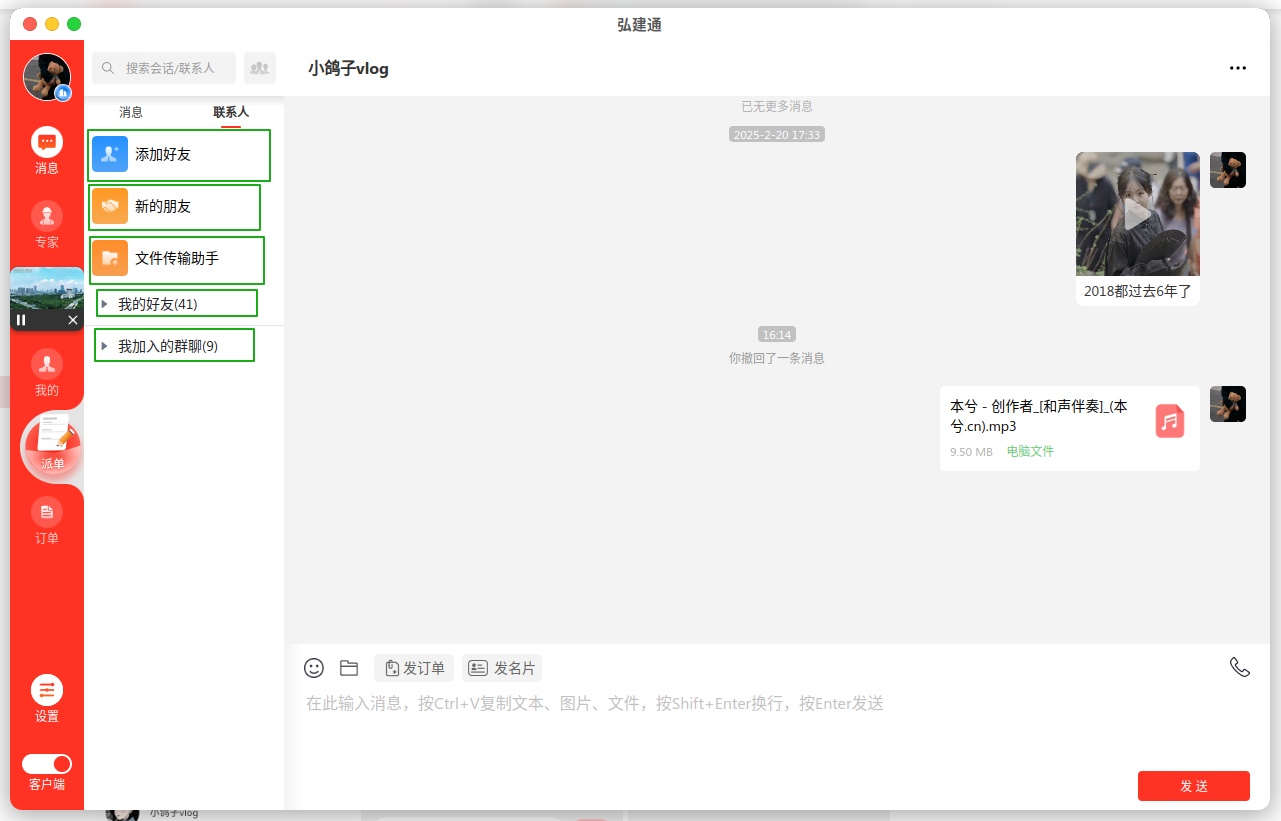Viewport: 1281px width, 821px height.
Task: Close the floating video preview
Action: 73,320
